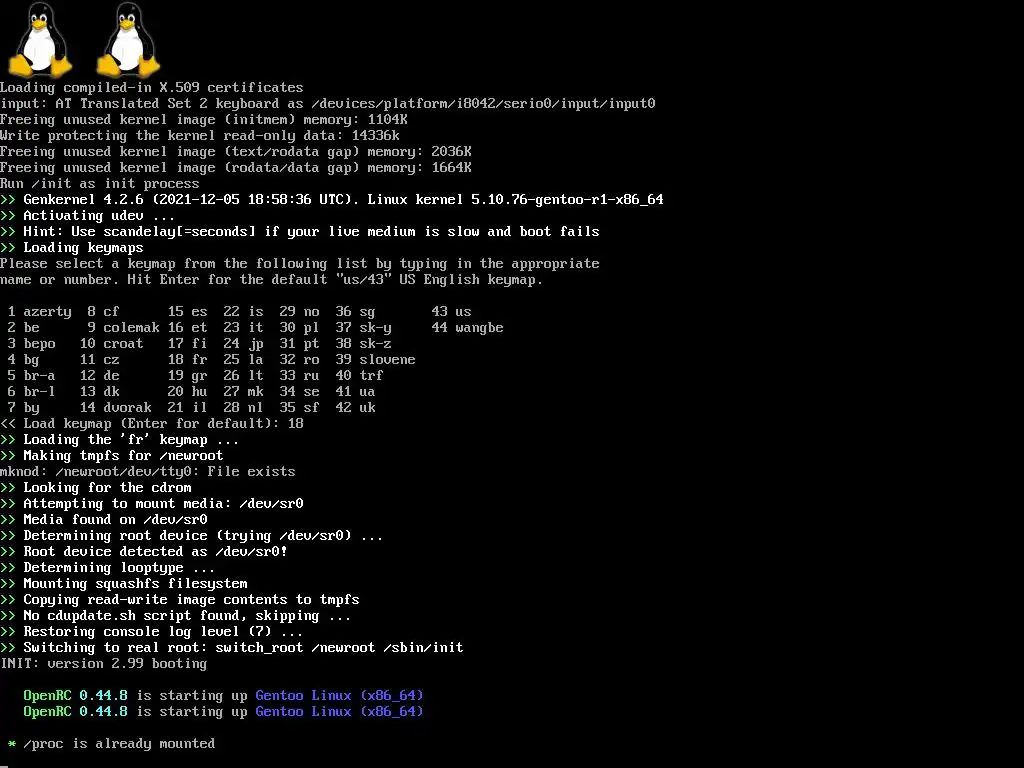The image size is (1024, 768).
Task: Click 'Attempting to mount media: /dev/sr0' line
Action: coord(152,504)
